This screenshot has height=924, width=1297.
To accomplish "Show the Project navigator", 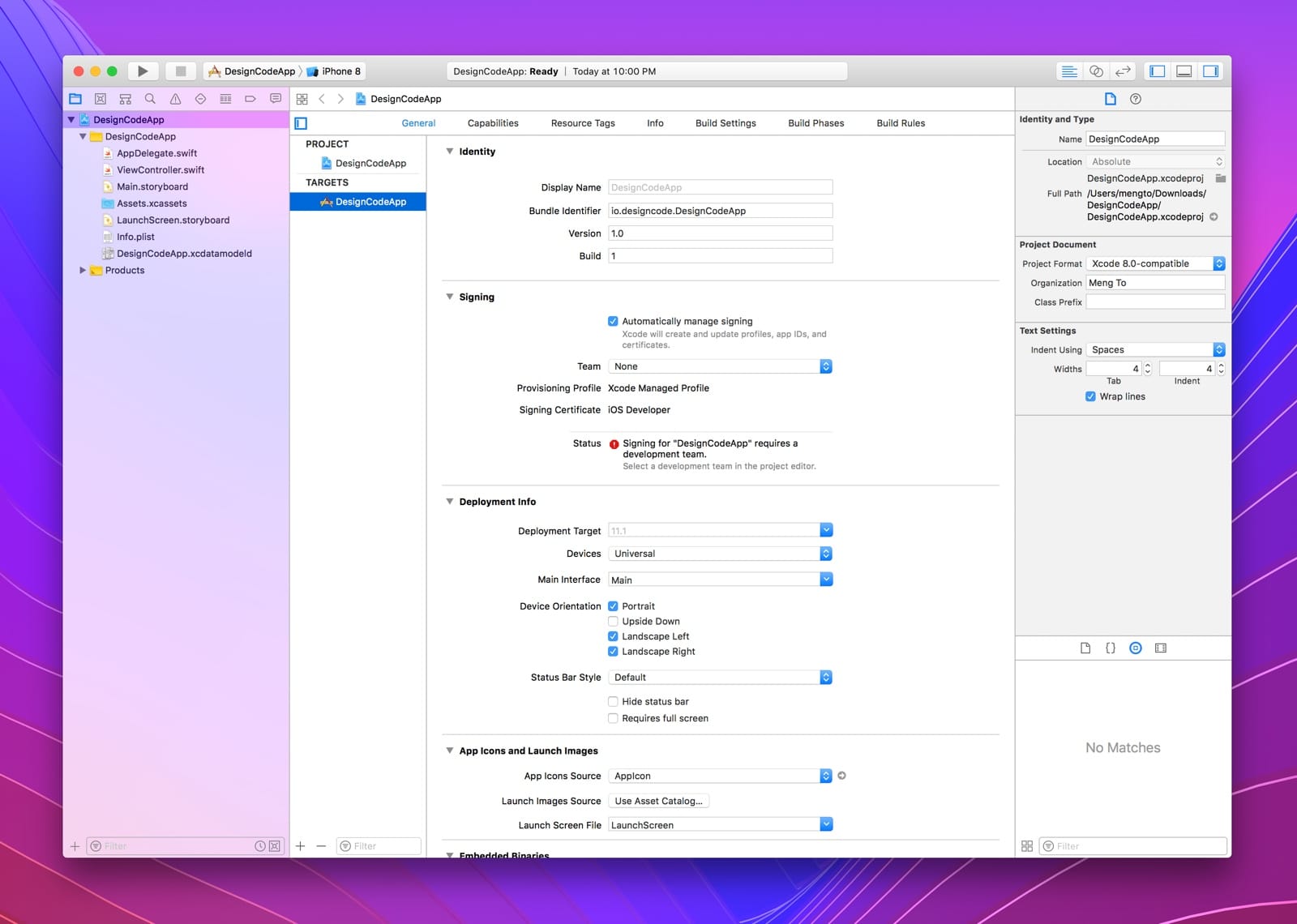I will coord(75,99).
